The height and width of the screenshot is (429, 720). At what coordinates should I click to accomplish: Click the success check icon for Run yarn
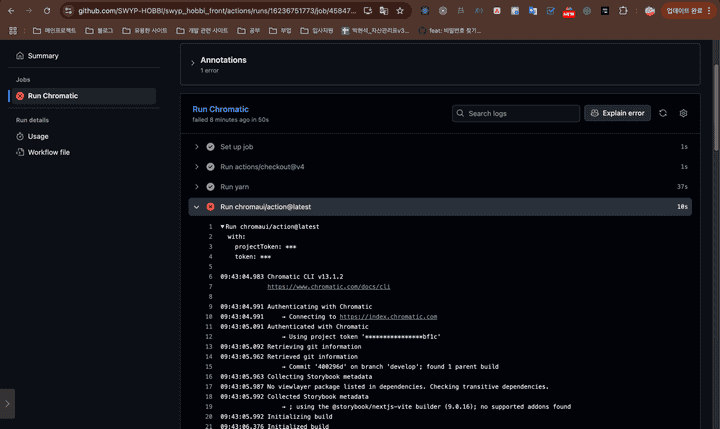point(210,186)
